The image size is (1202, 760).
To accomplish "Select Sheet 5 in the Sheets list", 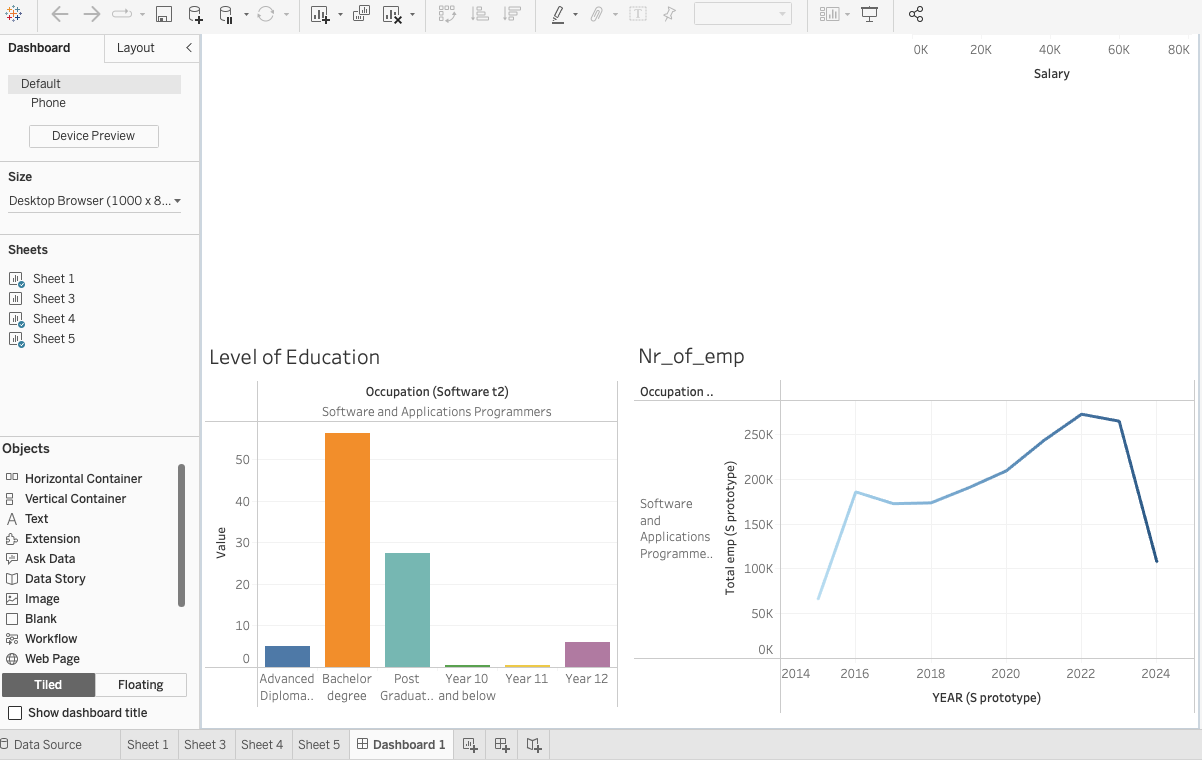I will (x=54, y=339).
